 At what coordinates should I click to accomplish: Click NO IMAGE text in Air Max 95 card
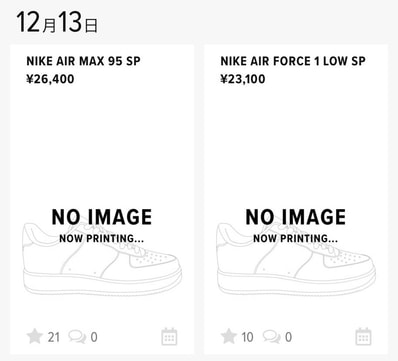pos(102,217)
